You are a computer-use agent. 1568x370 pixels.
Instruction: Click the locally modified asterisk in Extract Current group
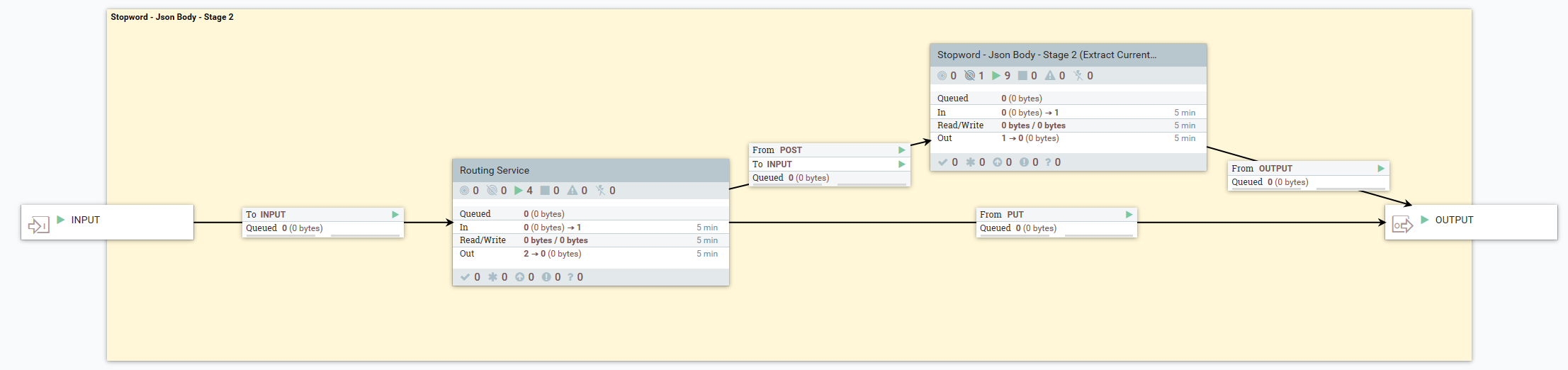[971, 162]
